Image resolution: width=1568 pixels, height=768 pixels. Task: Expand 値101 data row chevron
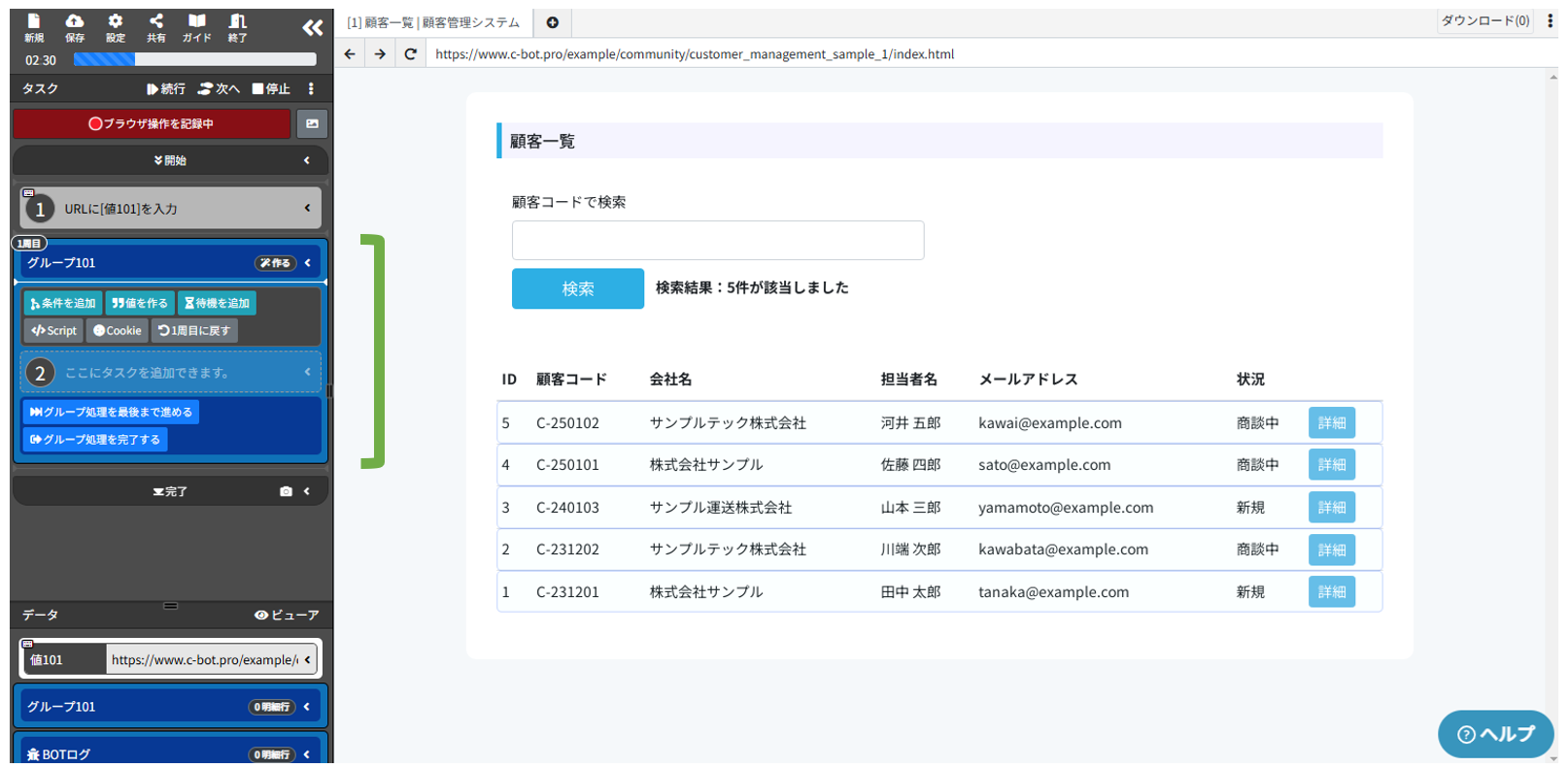pyautogui.click(x=308, y=659)
